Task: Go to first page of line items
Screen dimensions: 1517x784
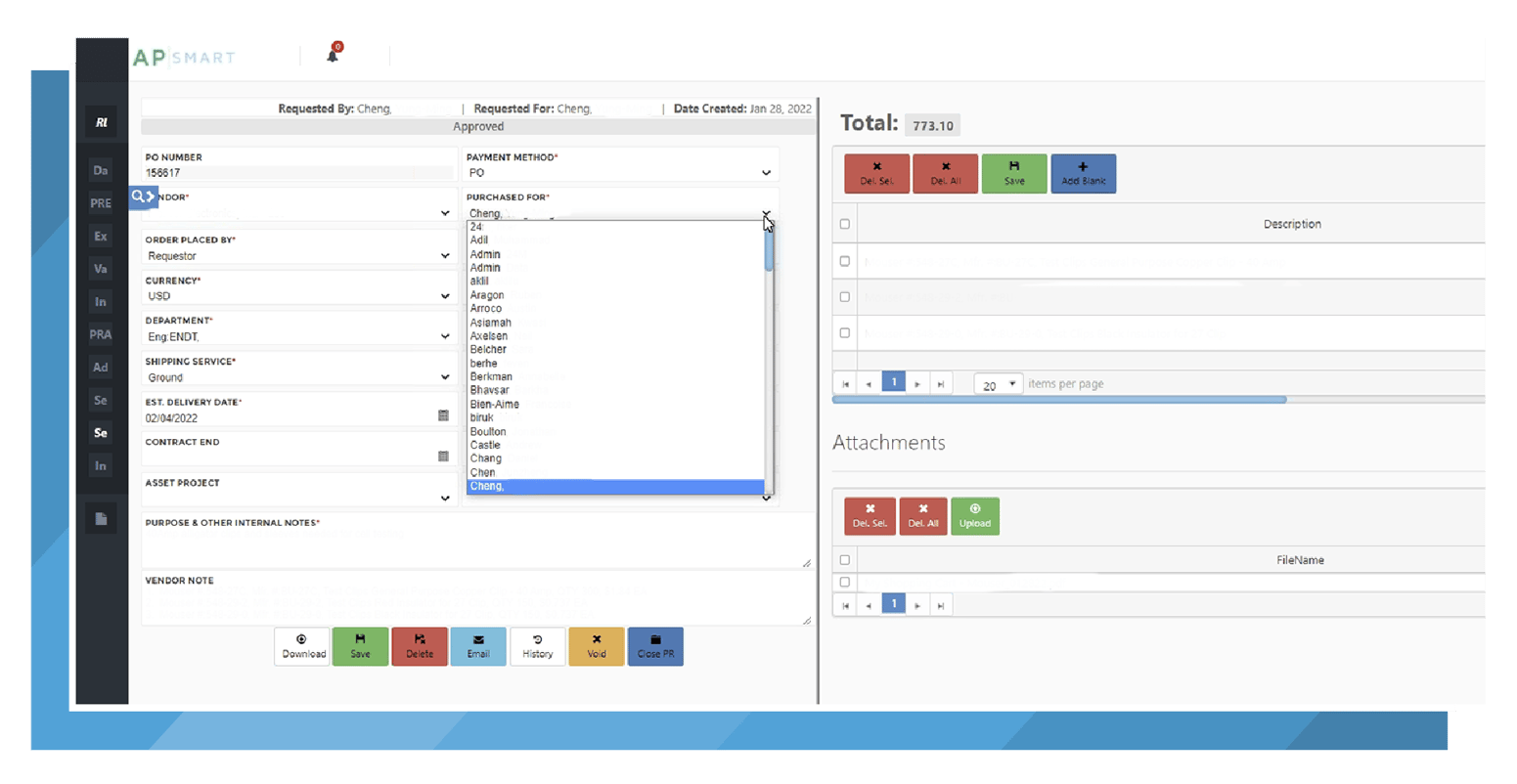Action: point(846,384)
